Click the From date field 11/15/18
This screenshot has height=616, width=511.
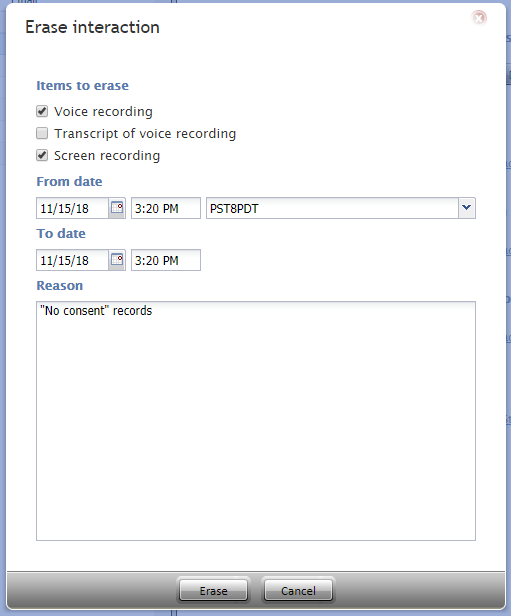(72, 208)
